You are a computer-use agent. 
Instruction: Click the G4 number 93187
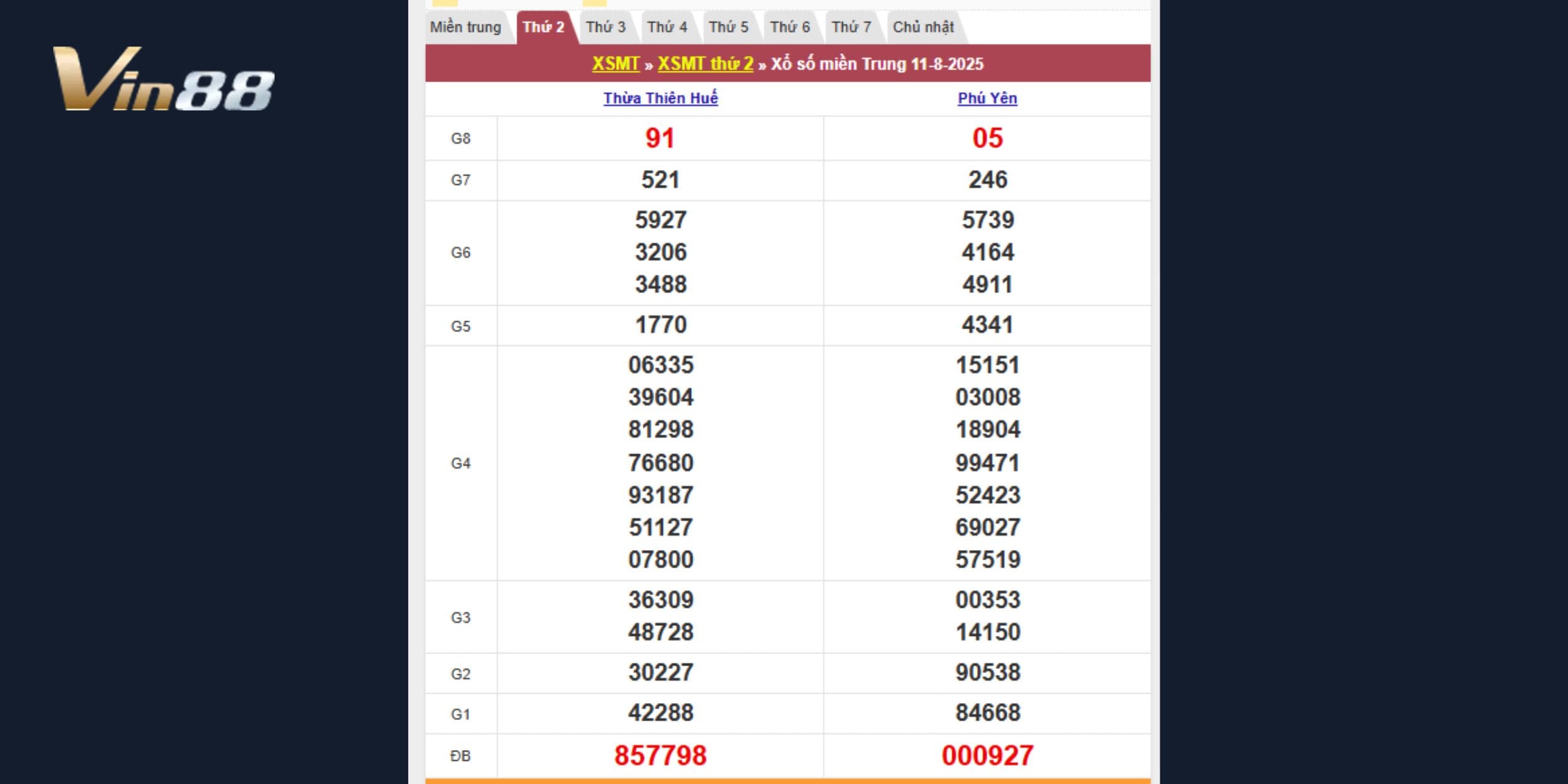point(660,495)
